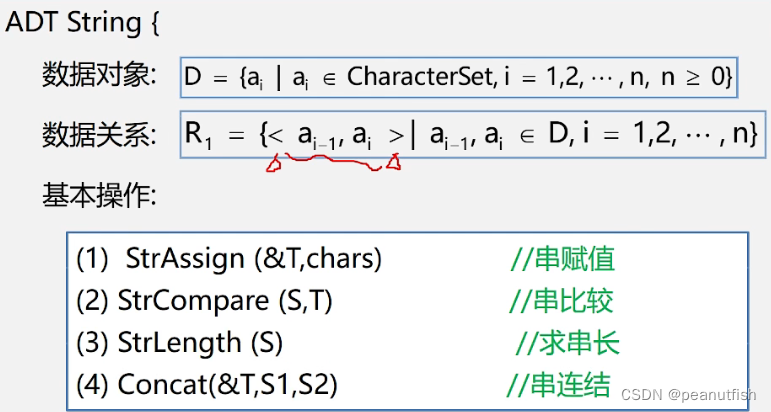Click StrAssign (&T,chars) operation line
The image size is (771, 412).
point(229,258)
